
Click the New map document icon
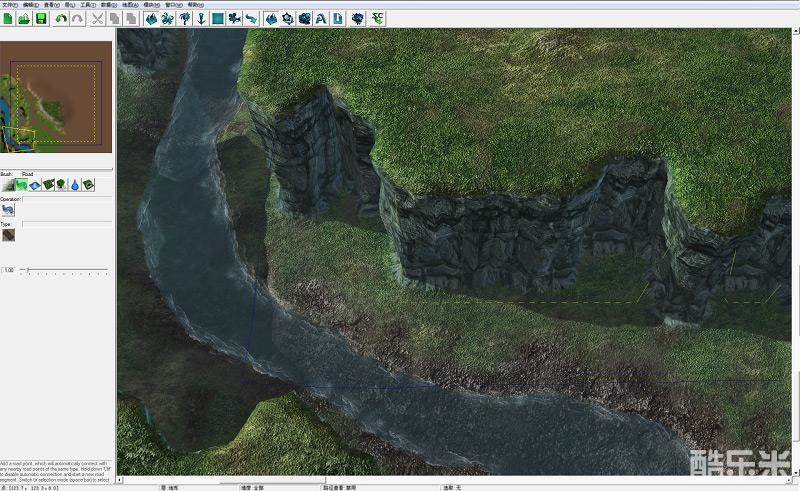click(x=8, y=18)
